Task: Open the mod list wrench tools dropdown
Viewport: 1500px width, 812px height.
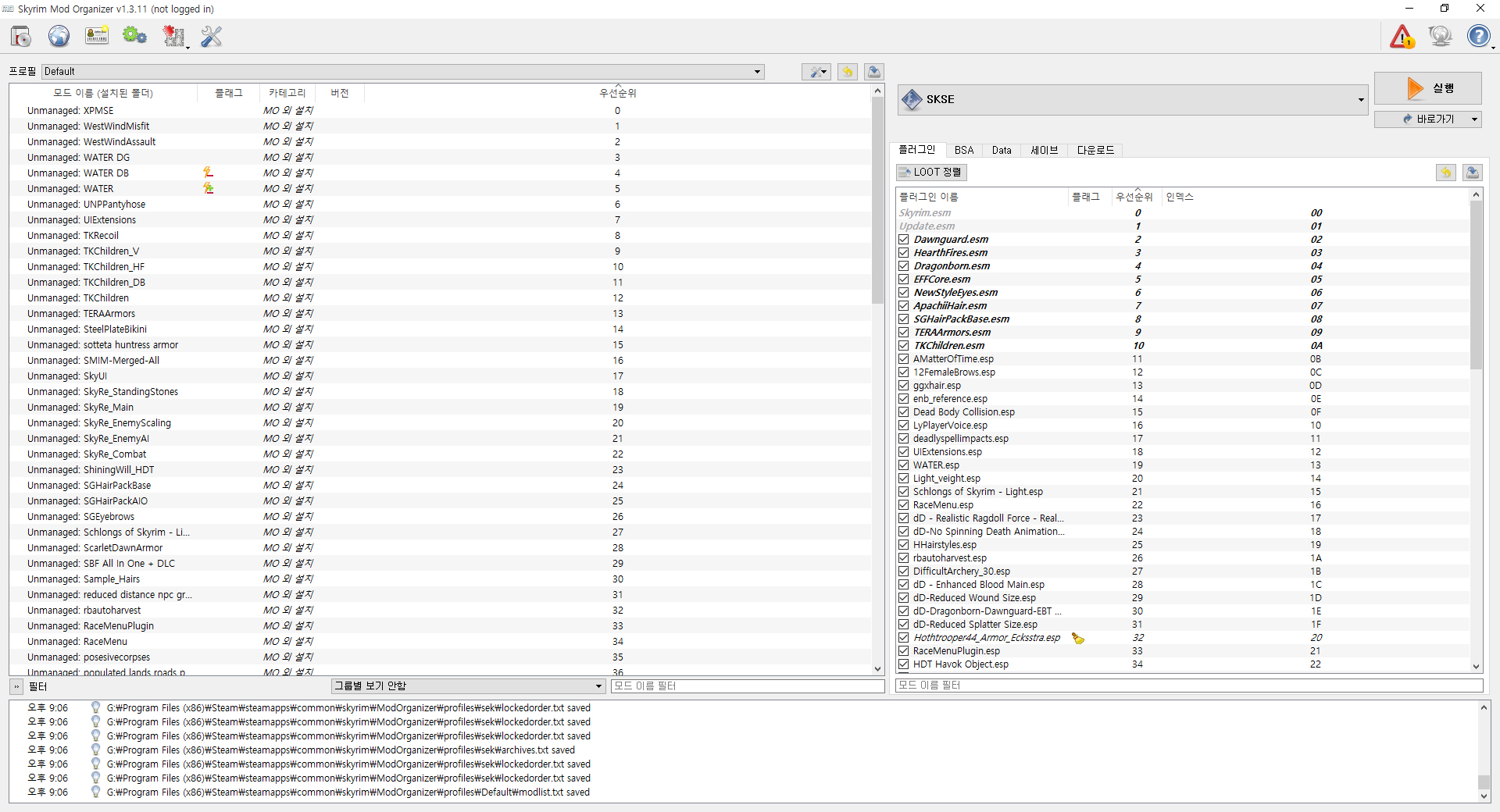Action: [816, 72]
